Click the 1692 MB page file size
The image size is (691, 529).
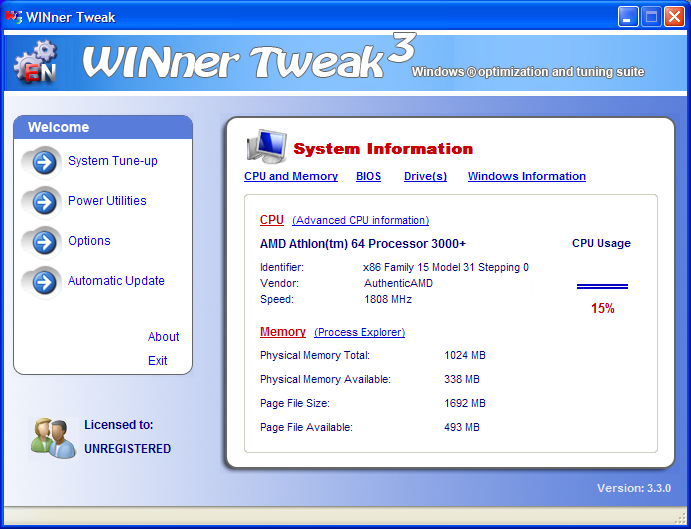coord(465,403)
